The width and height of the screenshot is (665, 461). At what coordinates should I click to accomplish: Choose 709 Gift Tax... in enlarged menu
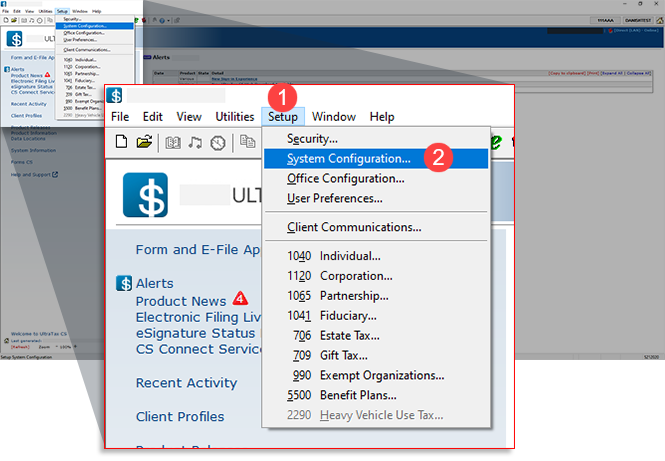coord(376,355)
